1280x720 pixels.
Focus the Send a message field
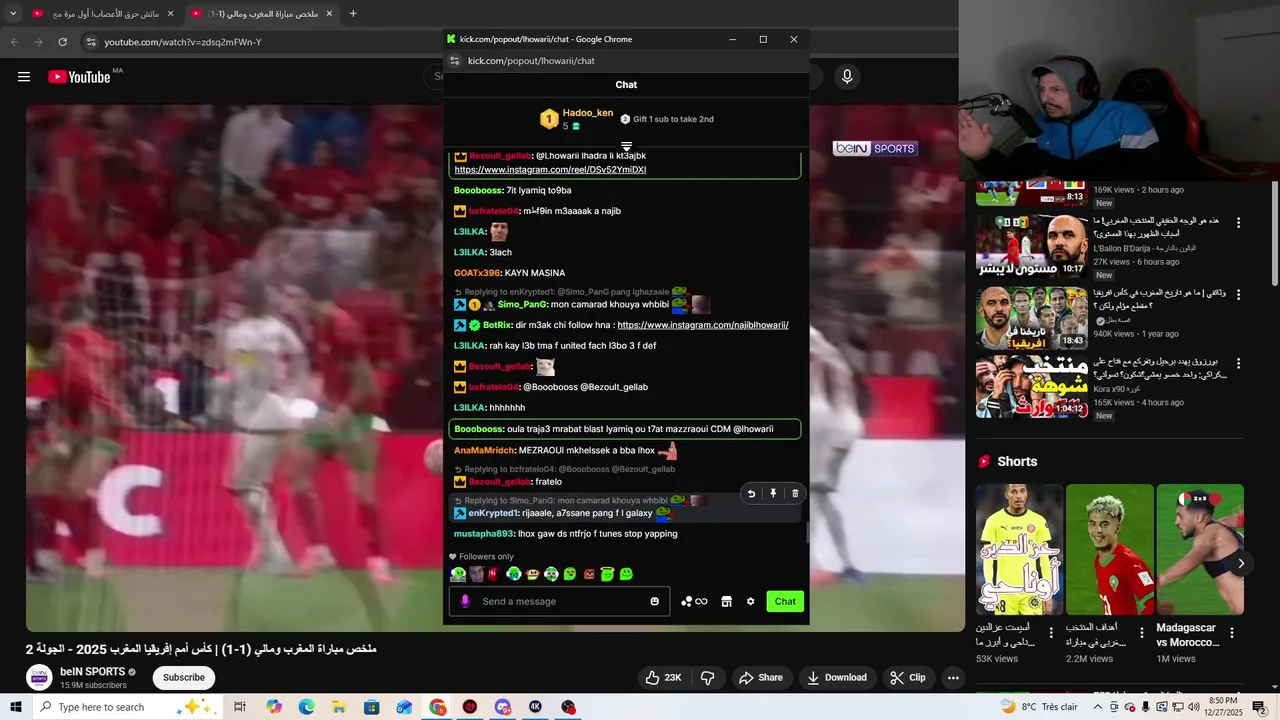(559, 601)
